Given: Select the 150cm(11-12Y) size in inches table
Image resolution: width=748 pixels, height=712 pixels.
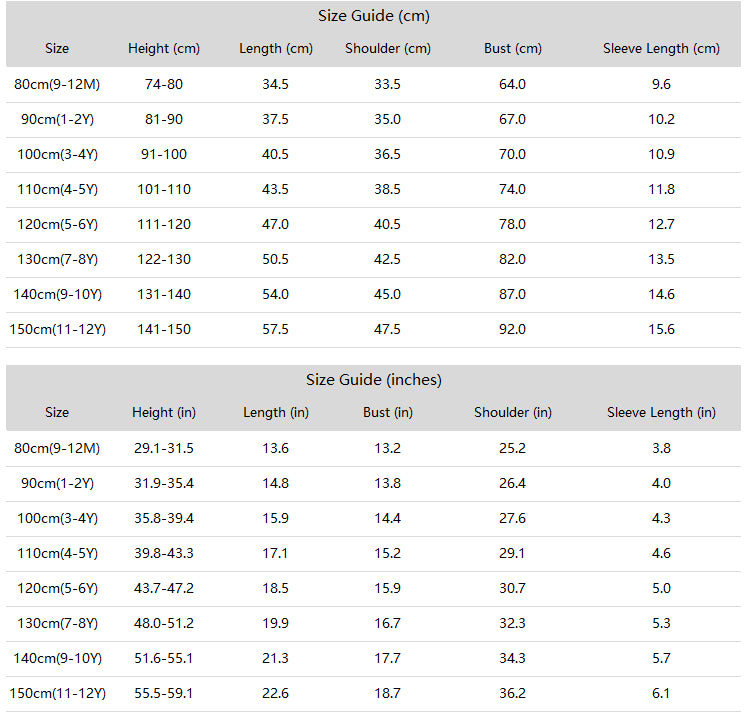Looking at the screenshot, I should [57, 693].
